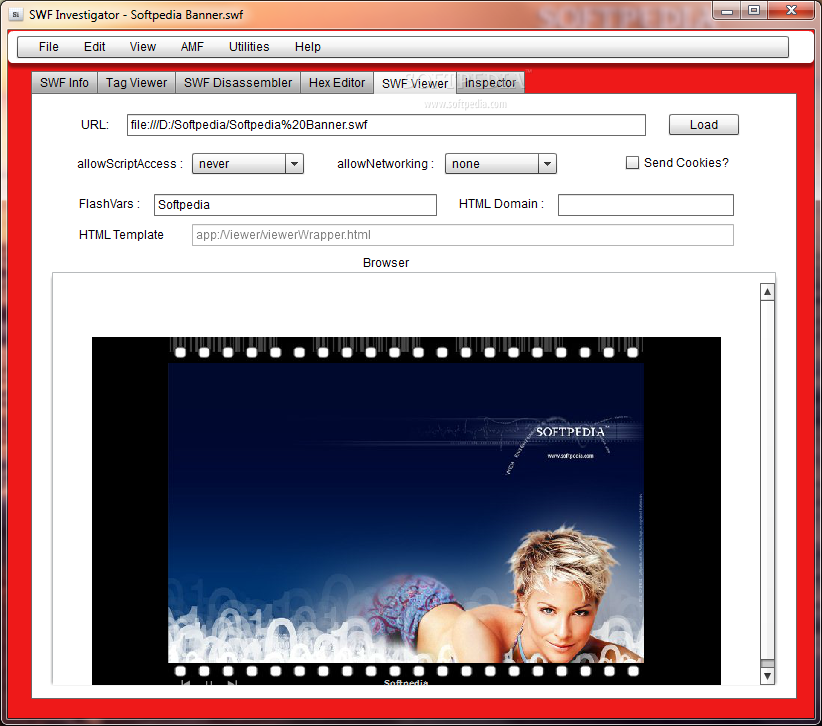Open the AMF menu
Viewport: 822px width, 726px height.
tap(192, 47)
